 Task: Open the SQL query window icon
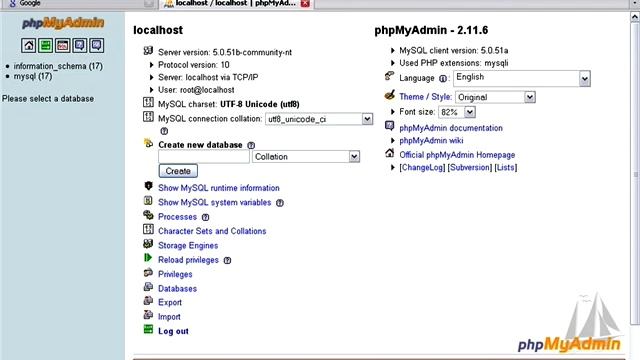[62, 45]
